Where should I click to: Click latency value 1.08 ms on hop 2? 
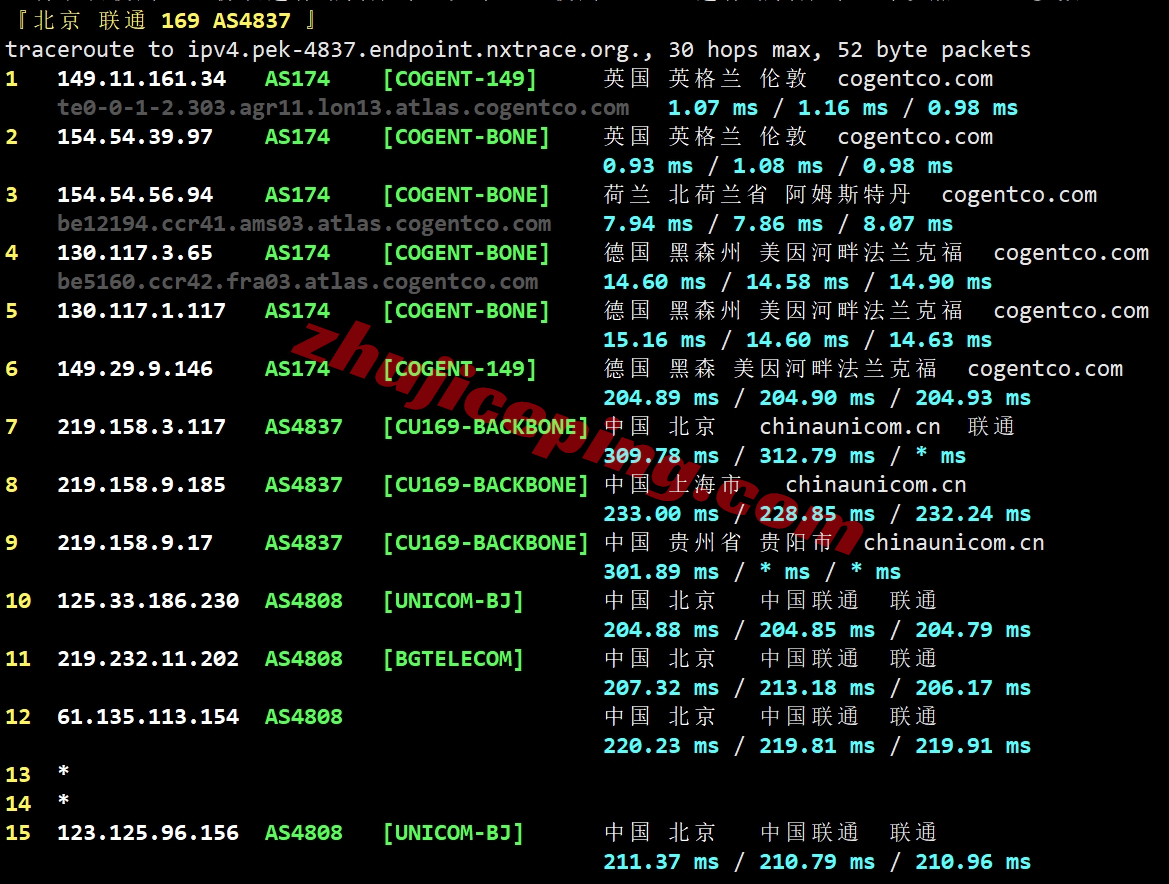[x=778, y=166]
